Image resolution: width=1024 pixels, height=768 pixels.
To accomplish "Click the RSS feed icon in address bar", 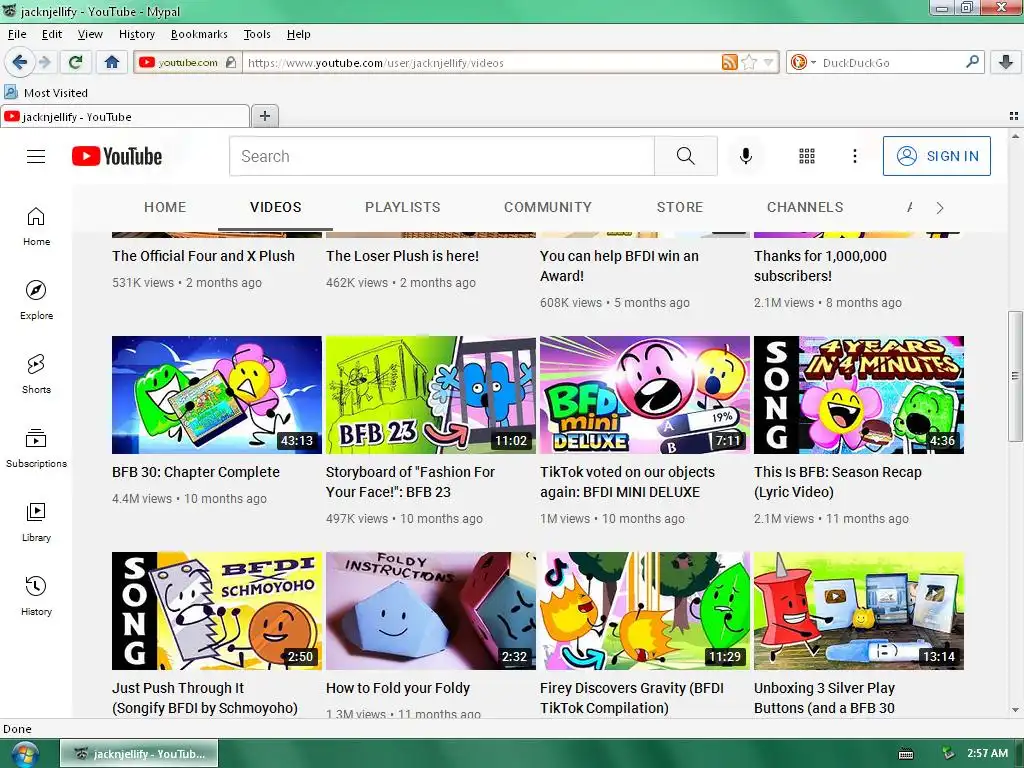I will (x=729, y=62).
